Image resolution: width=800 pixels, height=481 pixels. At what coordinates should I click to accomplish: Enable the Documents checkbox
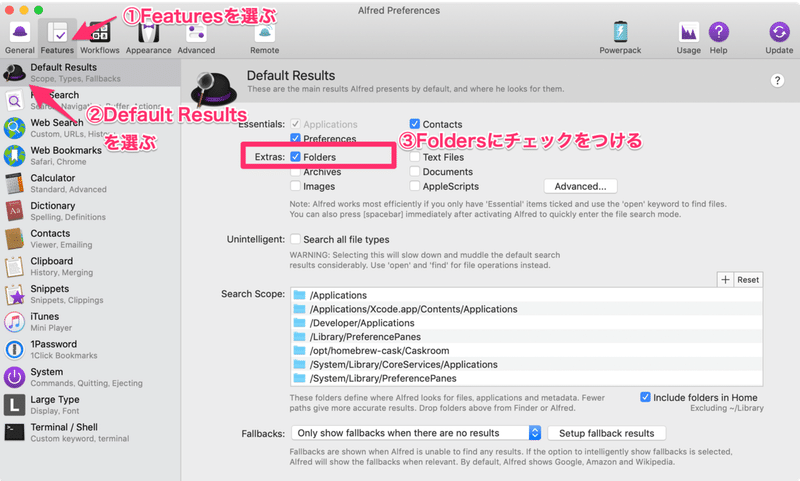point(414,171)
